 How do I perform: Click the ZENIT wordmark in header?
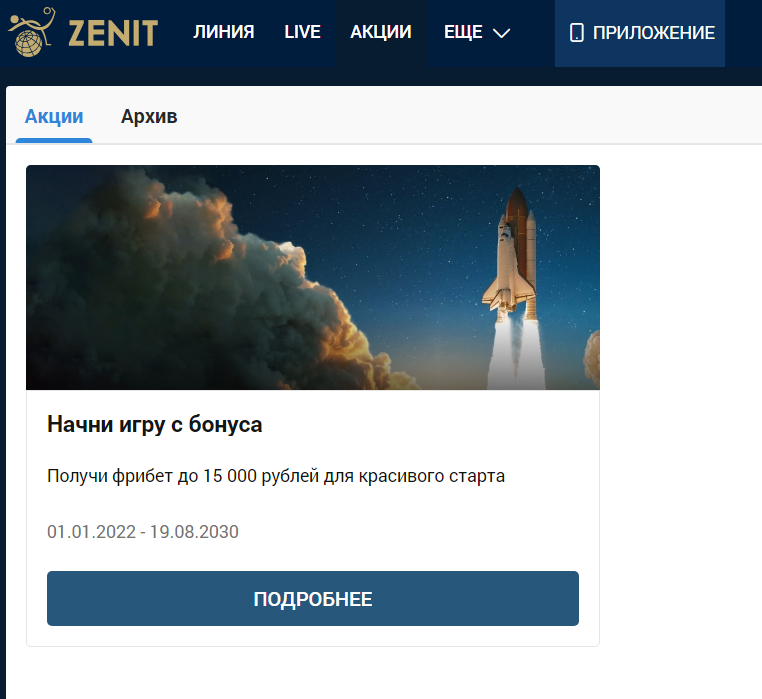[x=112, y=33]
